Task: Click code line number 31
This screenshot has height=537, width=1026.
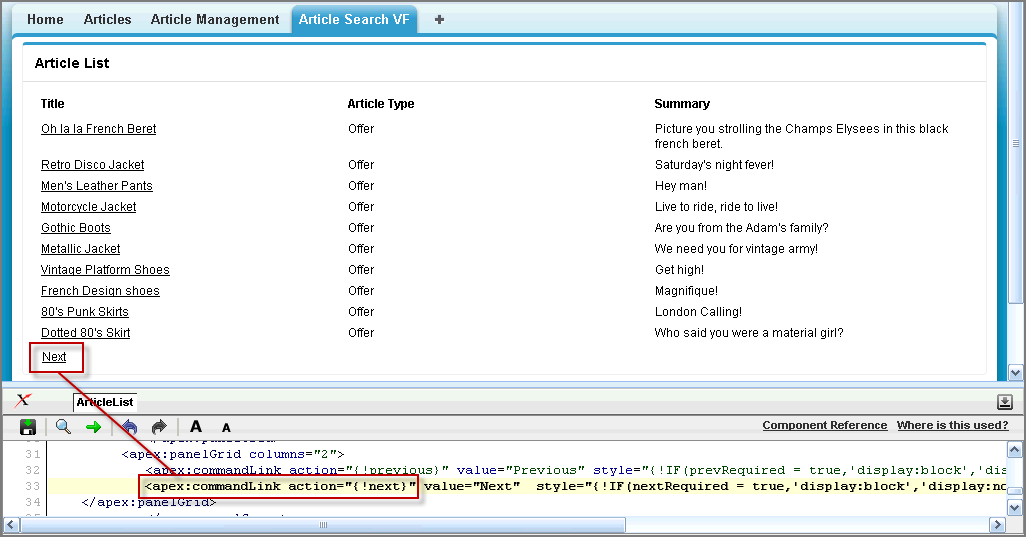Action: (x=33, y=454)
